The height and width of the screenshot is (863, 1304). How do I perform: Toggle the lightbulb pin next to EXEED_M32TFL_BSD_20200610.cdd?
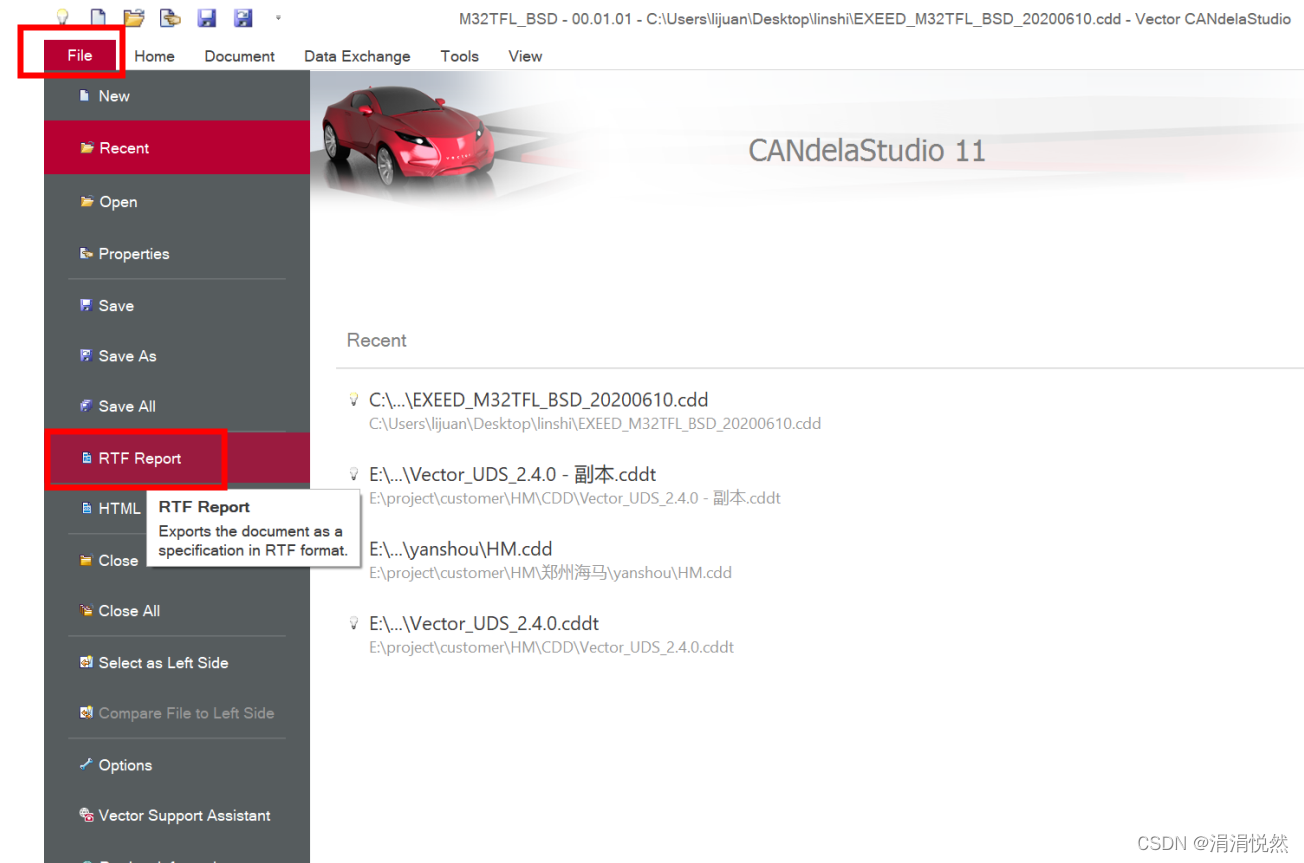[x=354, y=398]
